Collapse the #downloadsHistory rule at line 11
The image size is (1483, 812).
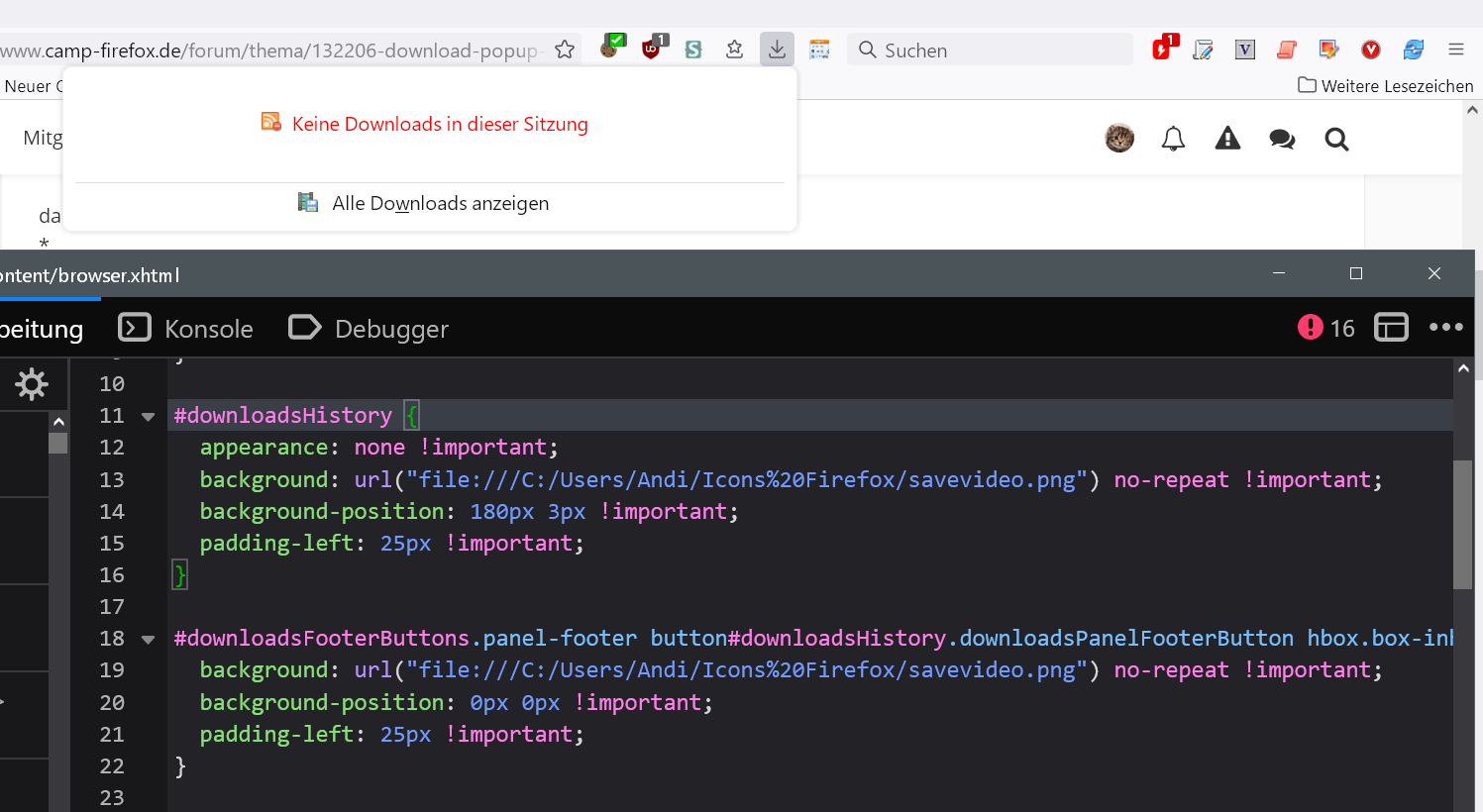coord(149,417)
